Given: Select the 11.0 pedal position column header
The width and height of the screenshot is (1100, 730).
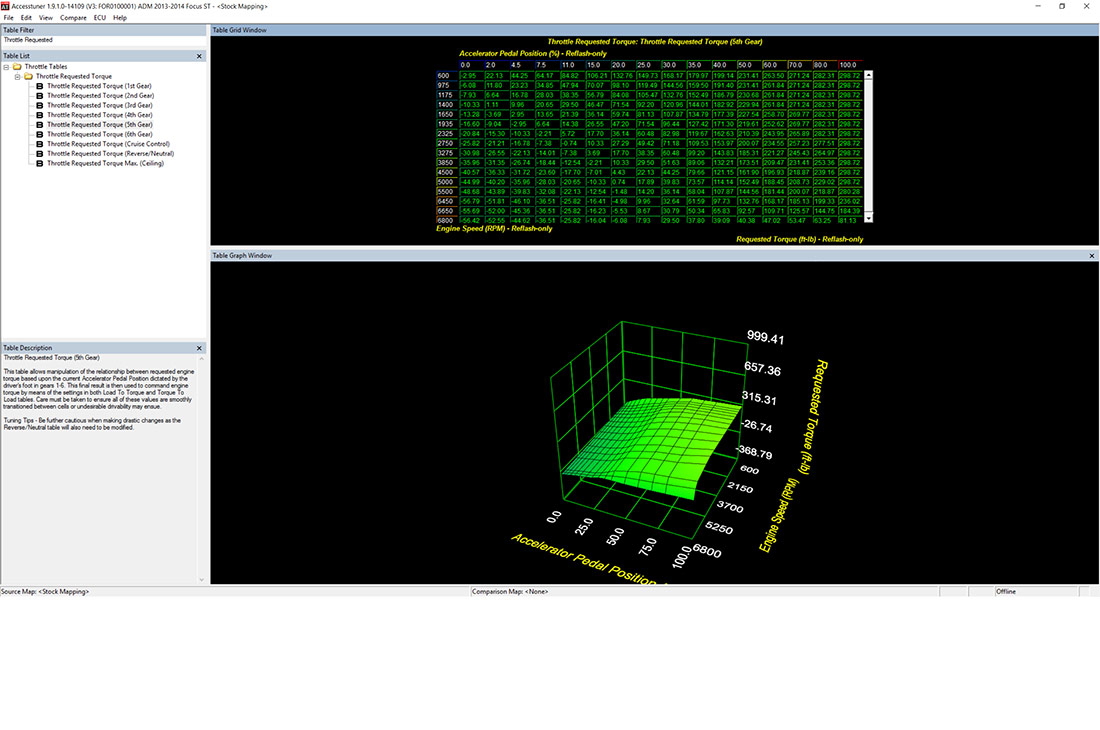Looking at the screenshot, I should point(573,65).
